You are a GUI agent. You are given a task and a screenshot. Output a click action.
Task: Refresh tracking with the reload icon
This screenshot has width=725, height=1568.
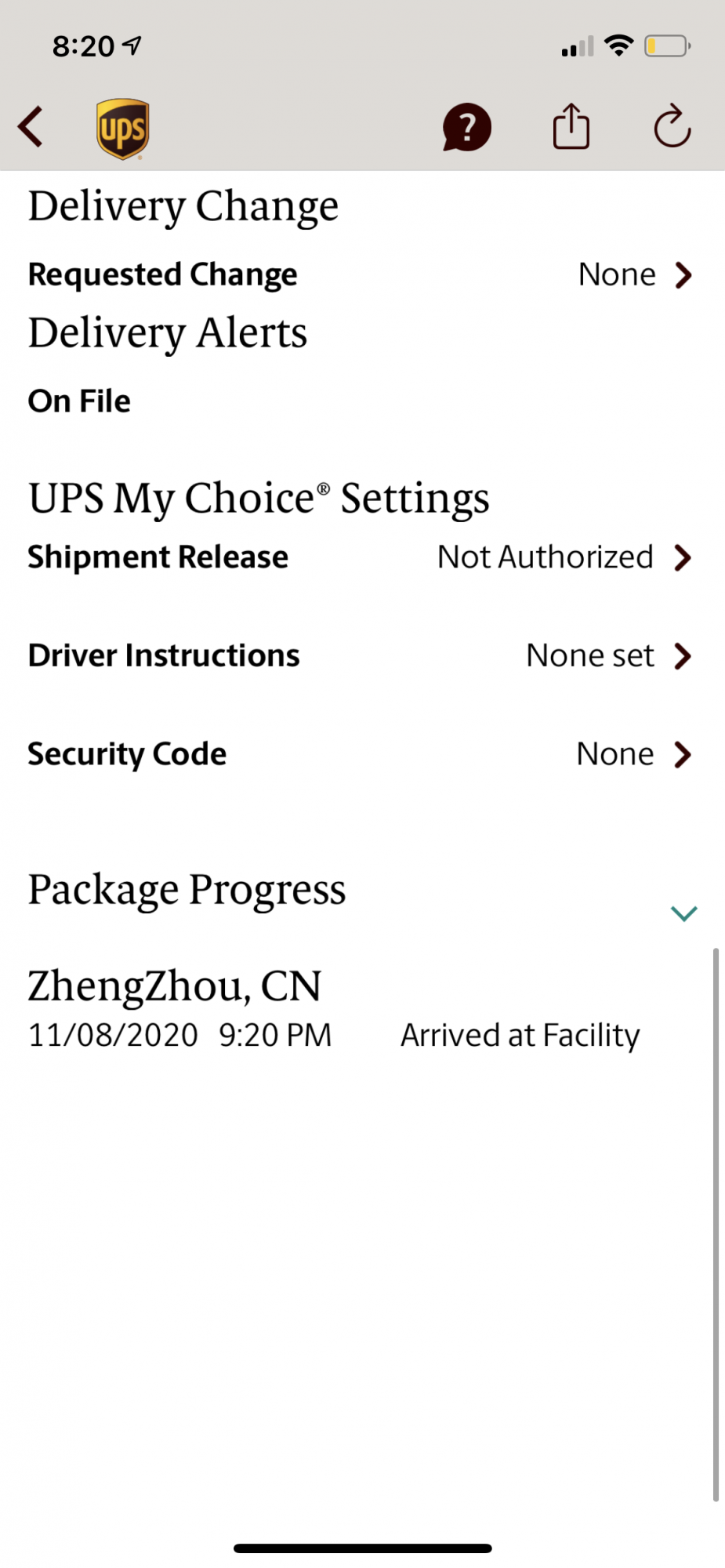(672, 126)
